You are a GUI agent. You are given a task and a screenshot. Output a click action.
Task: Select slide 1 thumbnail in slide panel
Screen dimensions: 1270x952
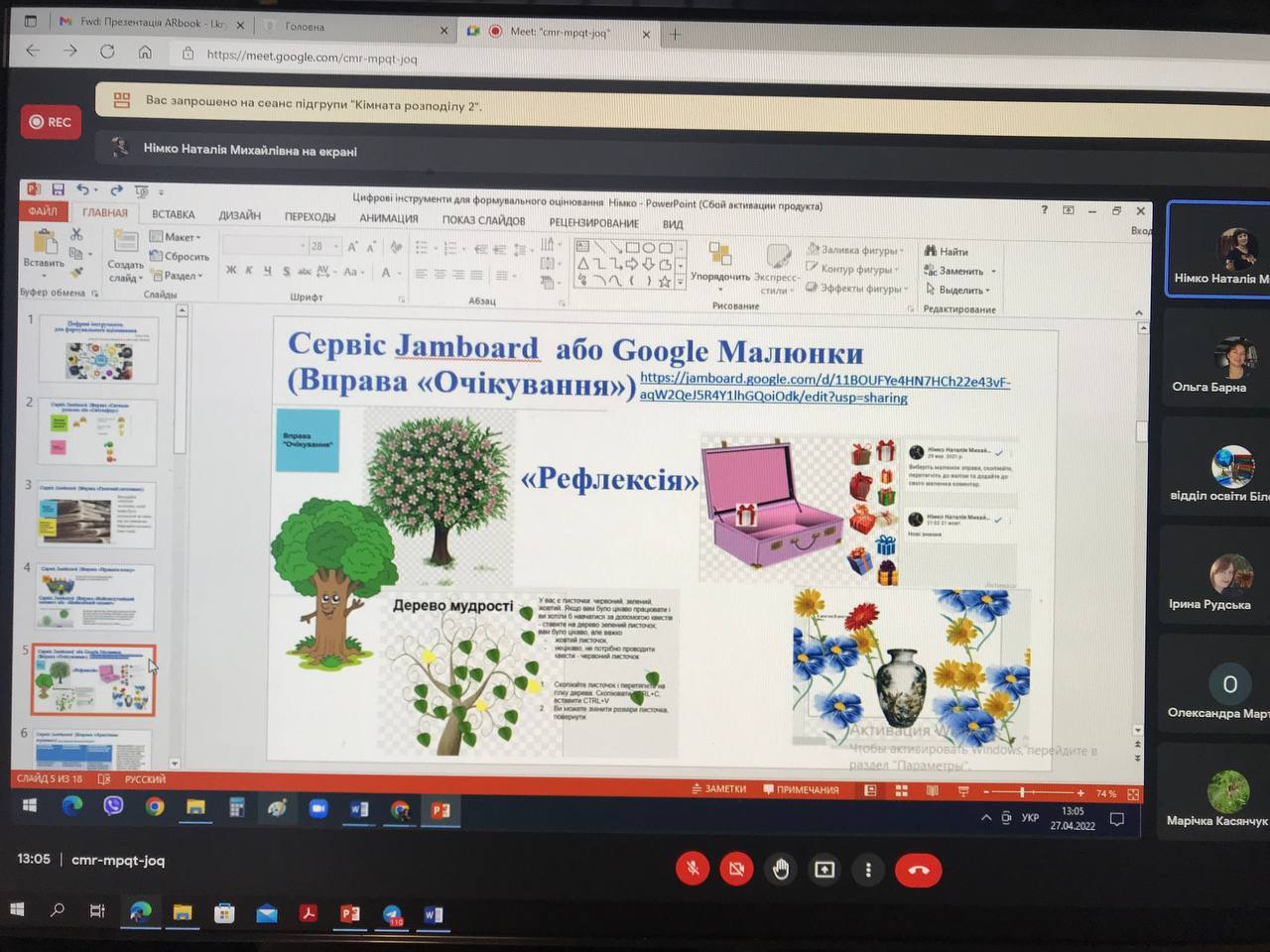click(96, 350)
